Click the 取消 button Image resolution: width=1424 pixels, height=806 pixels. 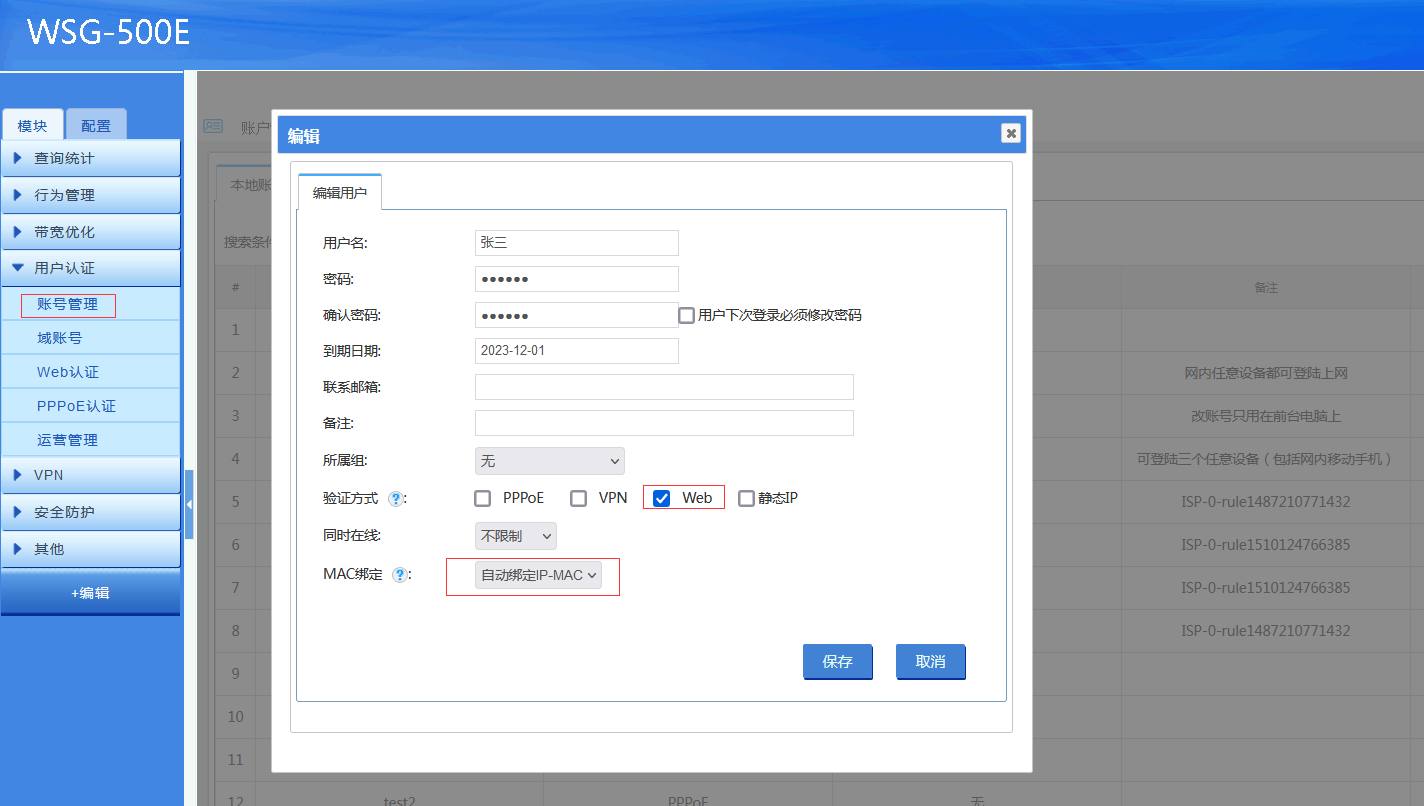click(930, 662)
